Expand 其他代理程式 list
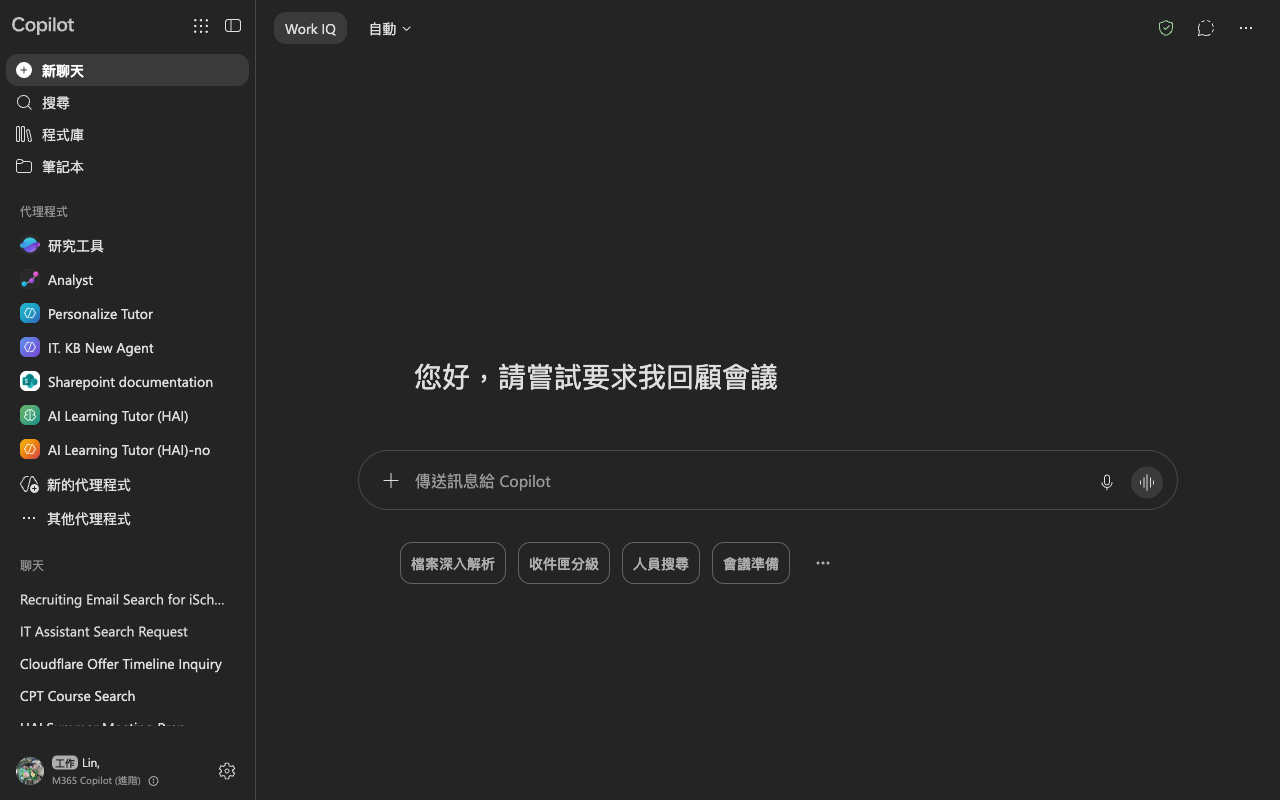The image size is (1280, 800). pos(127,519)
